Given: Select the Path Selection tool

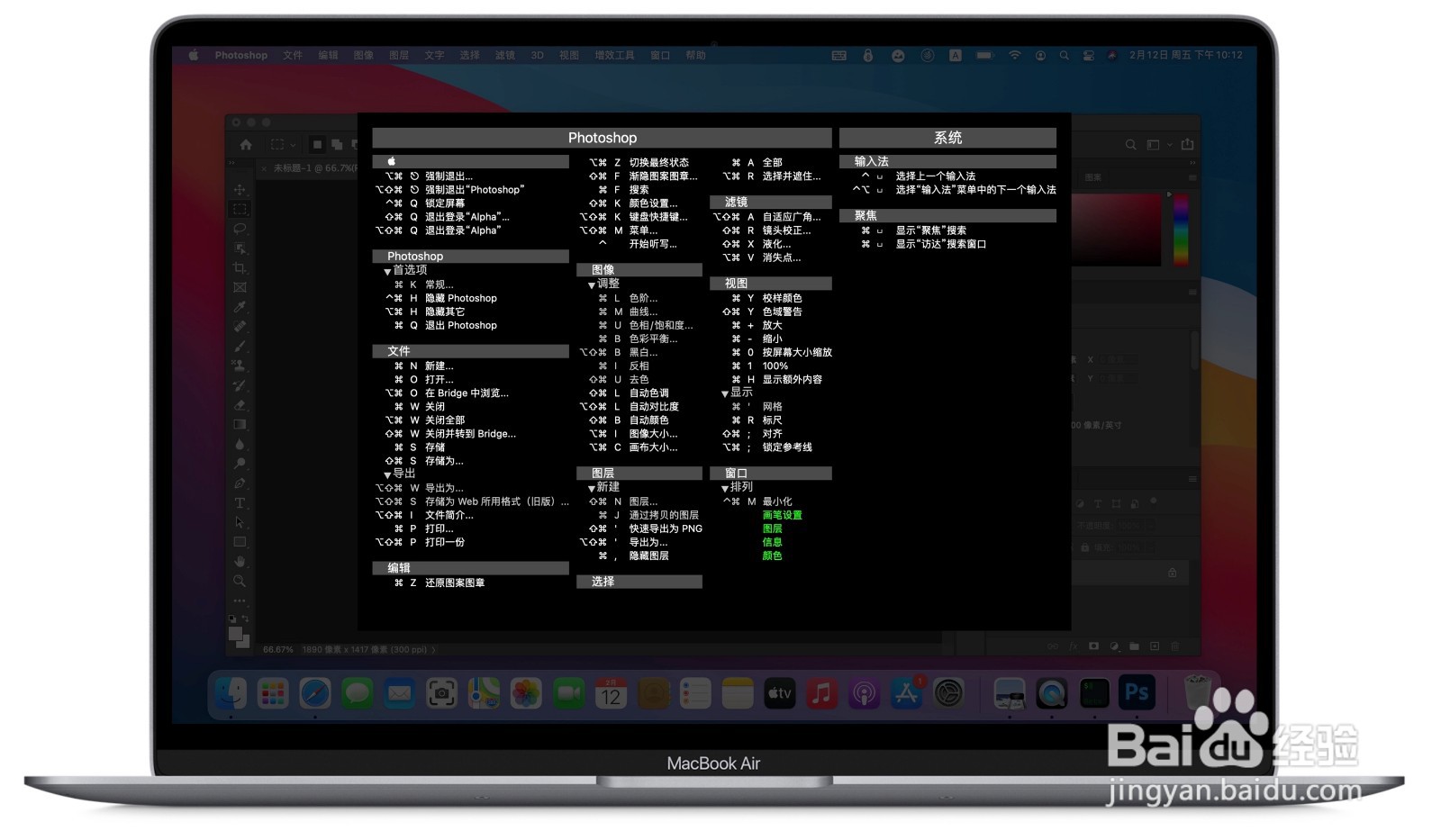Looking at the screenshot, I should point(240,522).
